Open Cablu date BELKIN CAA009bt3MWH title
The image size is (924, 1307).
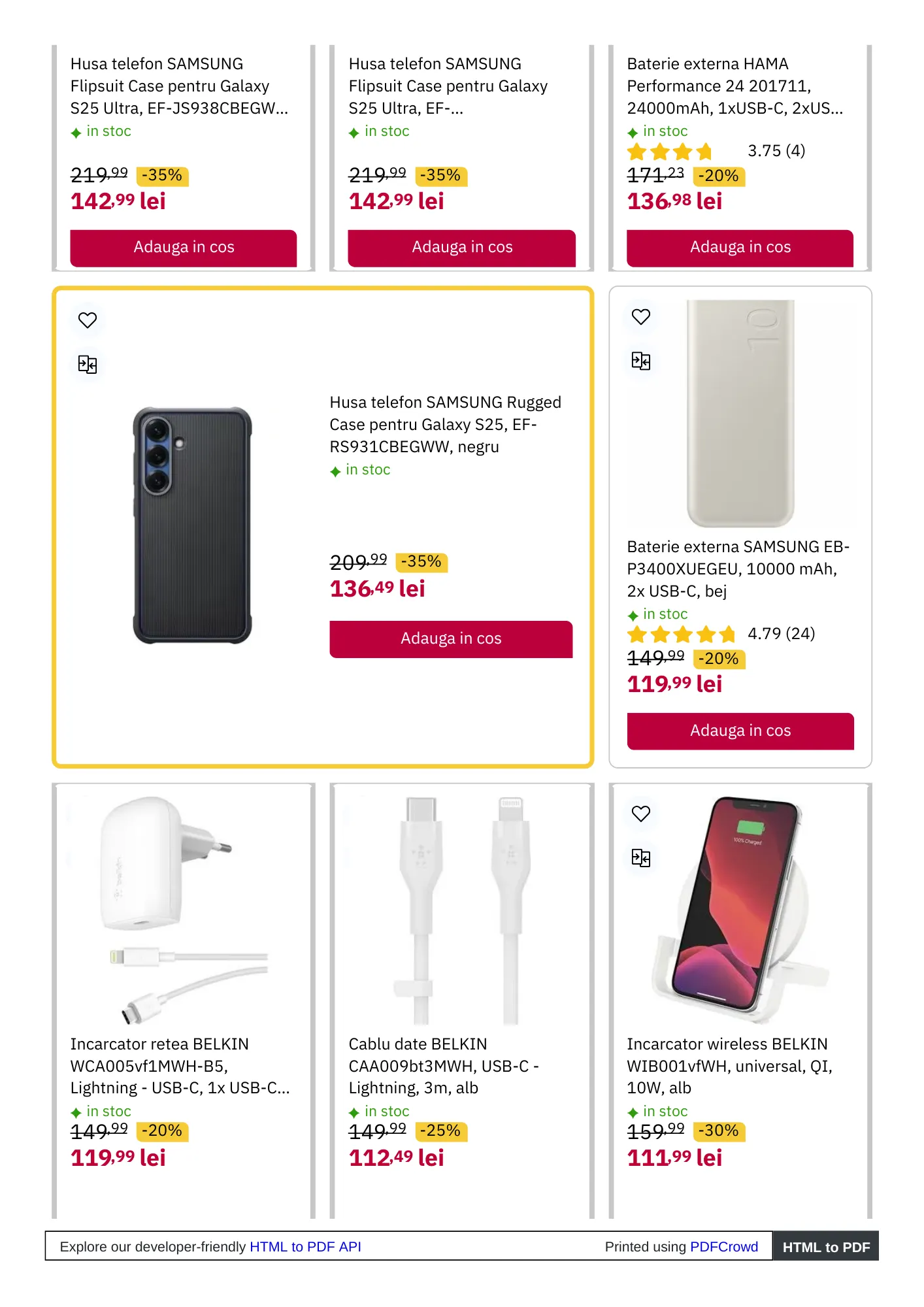point(443,1066)
